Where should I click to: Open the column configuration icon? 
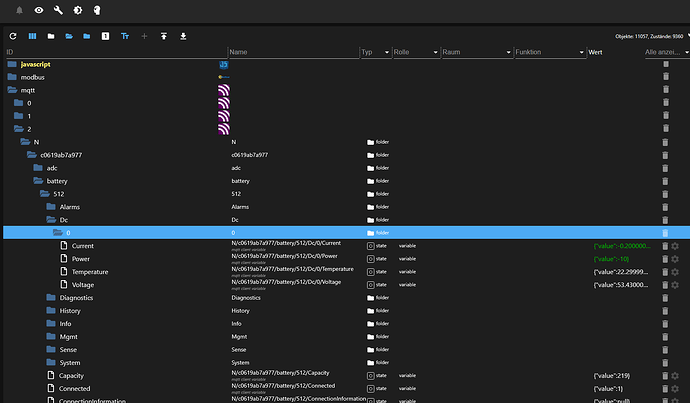click(32, 36)
